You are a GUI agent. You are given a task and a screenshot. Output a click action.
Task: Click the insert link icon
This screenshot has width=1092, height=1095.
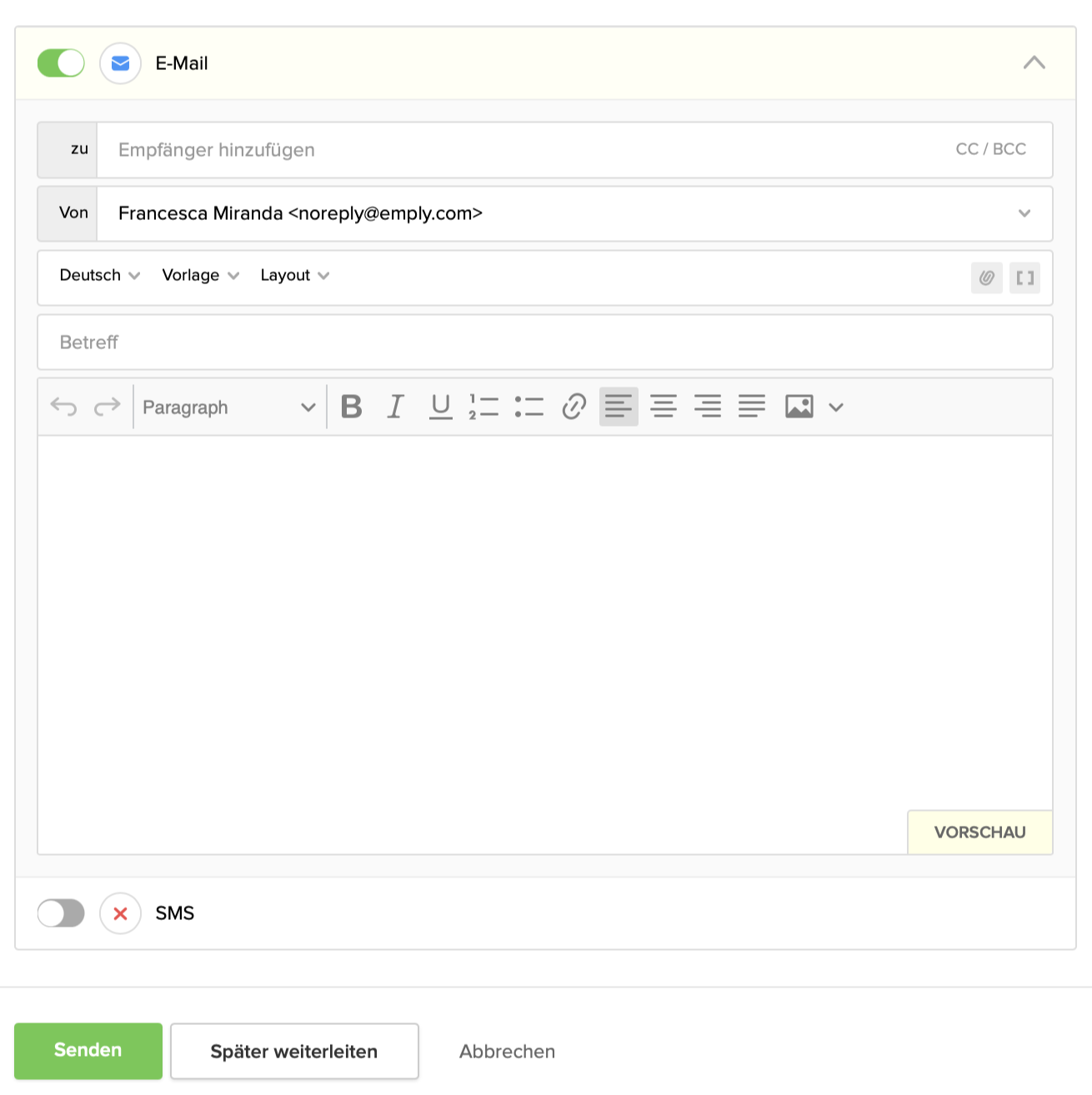[x=574, y=407]
